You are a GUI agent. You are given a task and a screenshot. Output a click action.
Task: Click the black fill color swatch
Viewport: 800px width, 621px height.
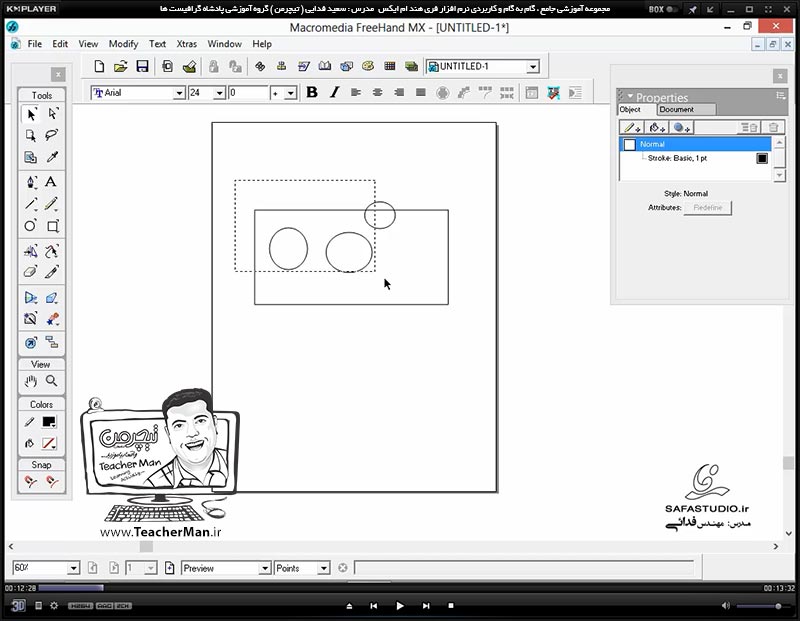(x=49, y=422)
